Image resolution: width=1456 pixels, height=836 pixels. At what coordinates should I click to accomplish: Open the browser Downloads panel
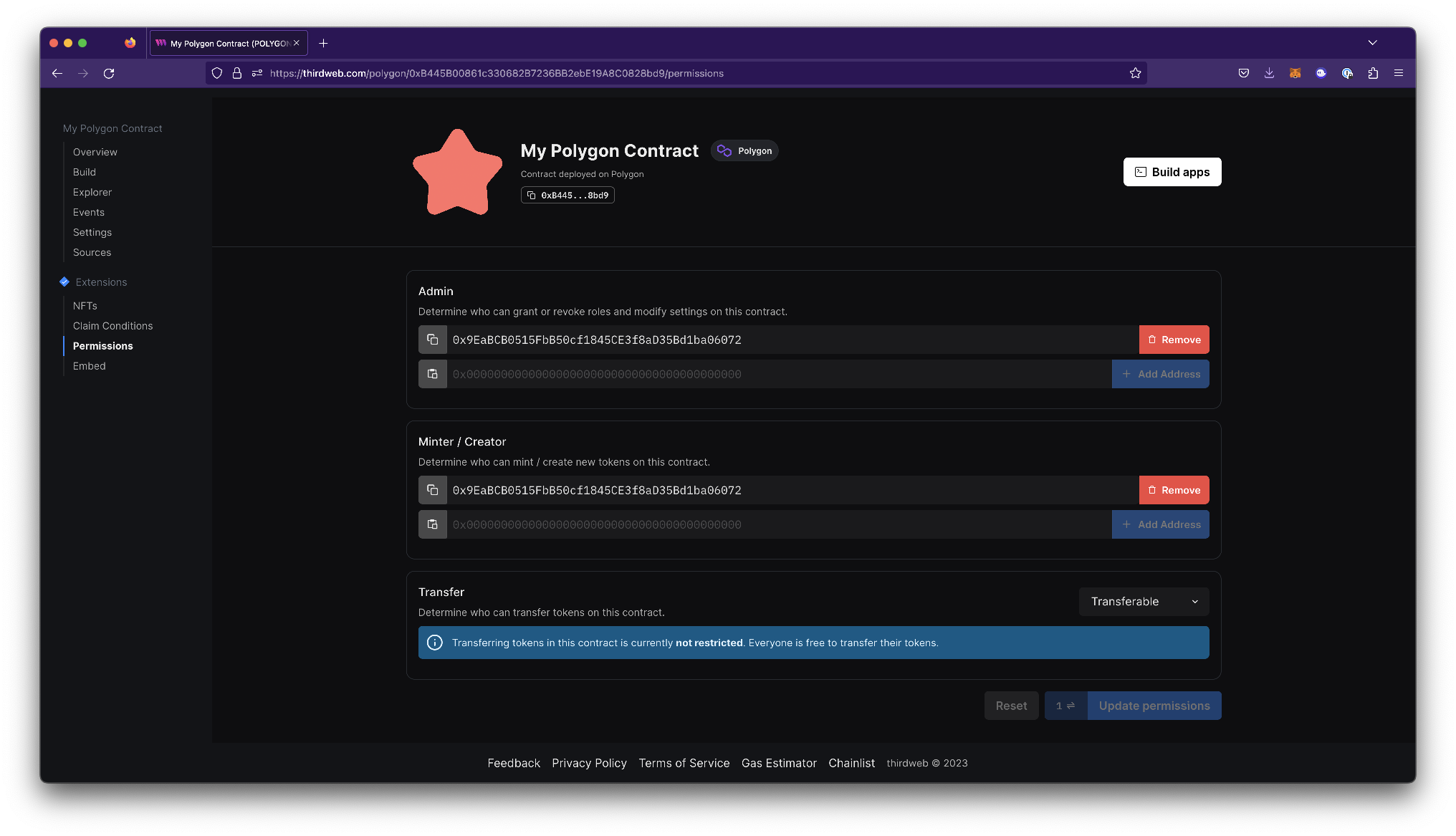(1269, 73)
